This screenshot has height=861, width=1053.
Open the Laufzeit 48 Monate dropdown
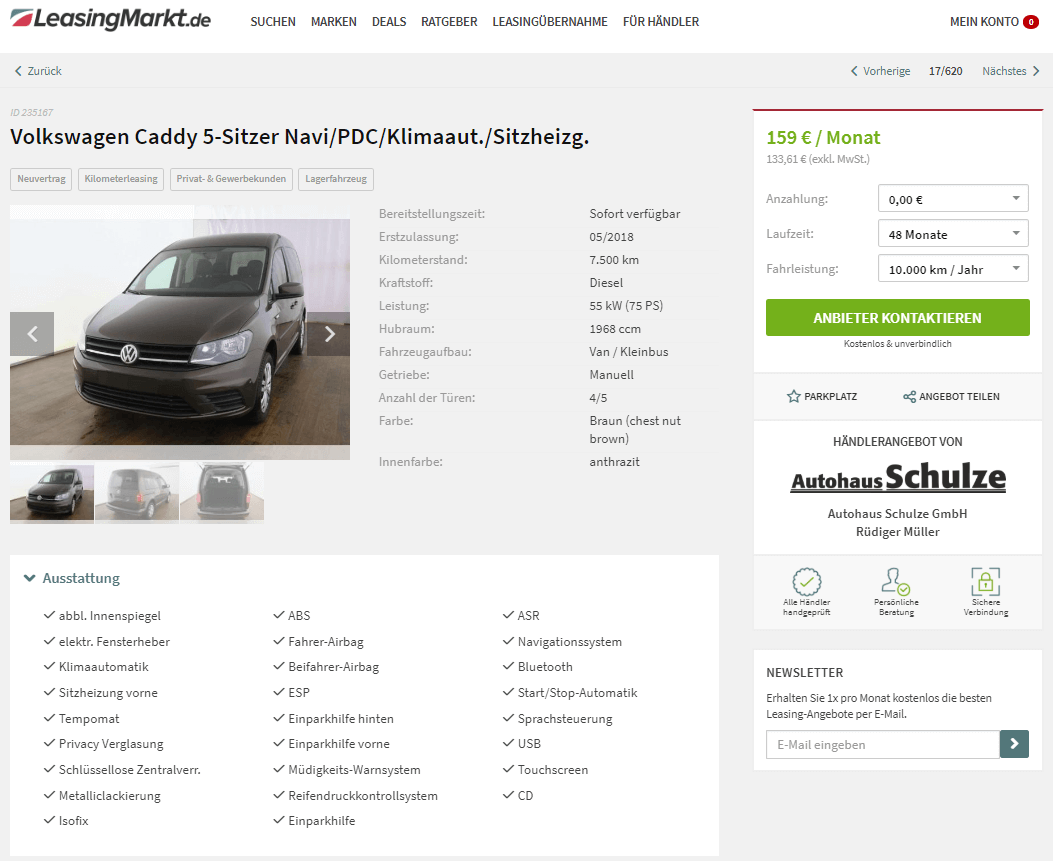(x=953, y=234)
